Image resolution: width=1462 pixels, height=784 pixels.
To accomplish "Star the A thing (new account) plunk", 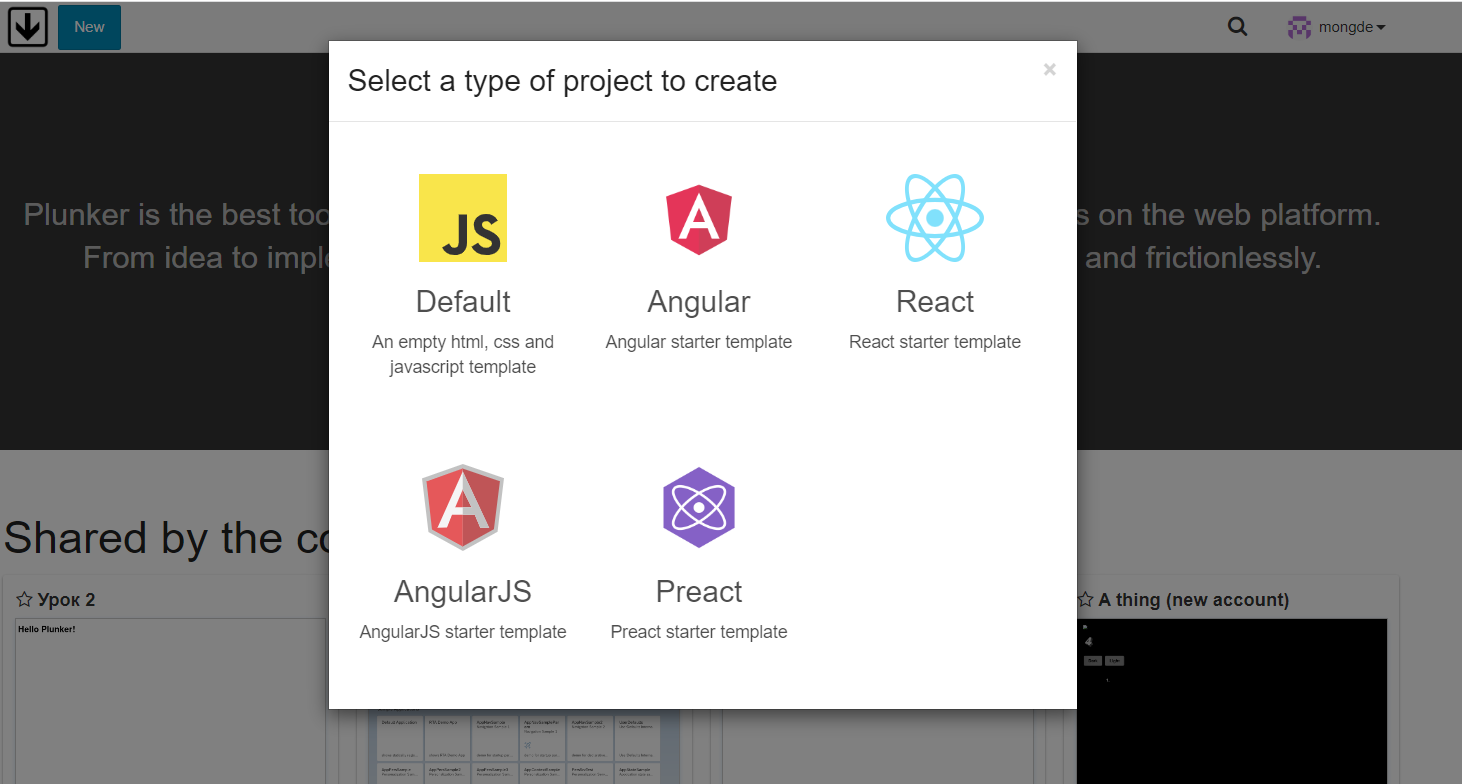I will (x=1085, y=600).
